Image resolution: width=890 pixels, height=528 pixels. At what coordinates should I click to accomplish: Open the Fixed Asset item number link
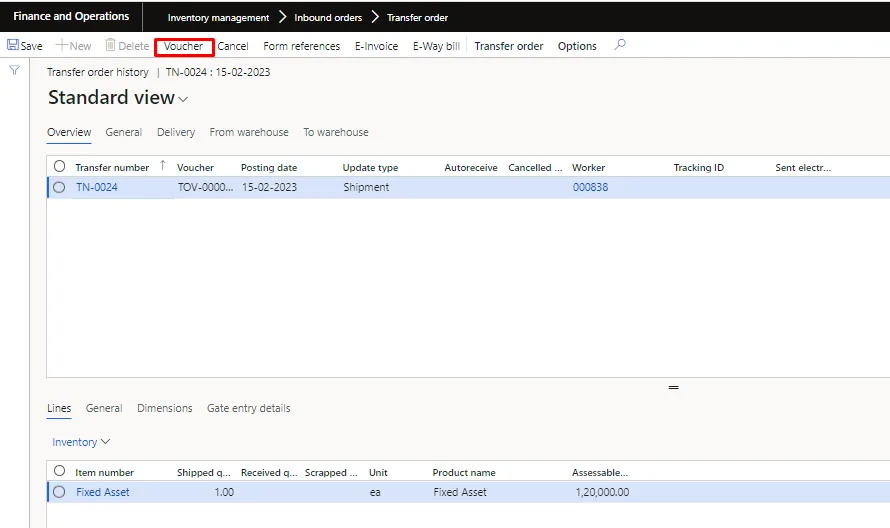click(103, 492)
